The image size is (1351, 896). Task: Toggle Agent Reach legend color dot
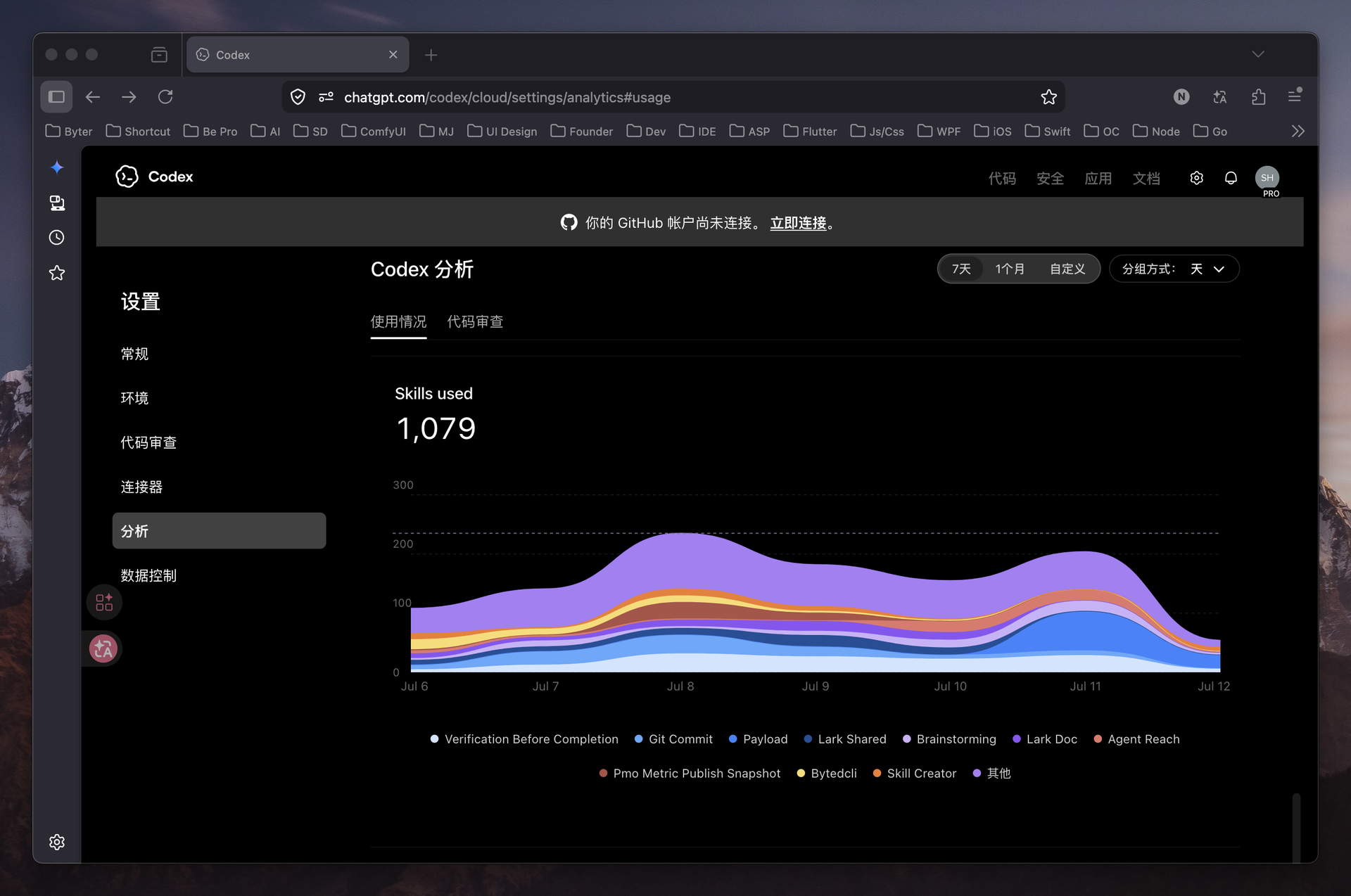pos(1098,739)
